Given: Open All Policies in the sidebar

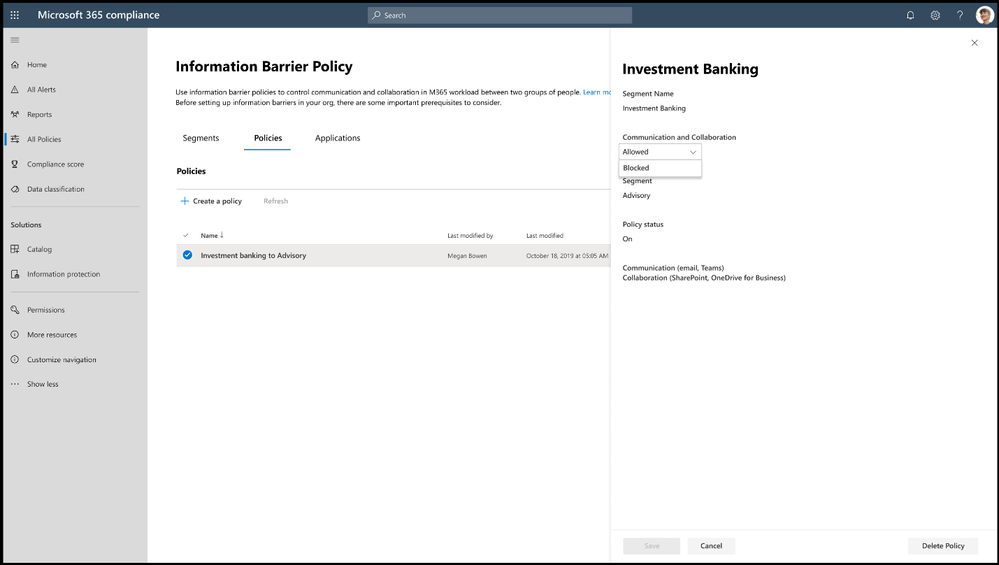Looking at the screenshot, I should click(44, 139).
